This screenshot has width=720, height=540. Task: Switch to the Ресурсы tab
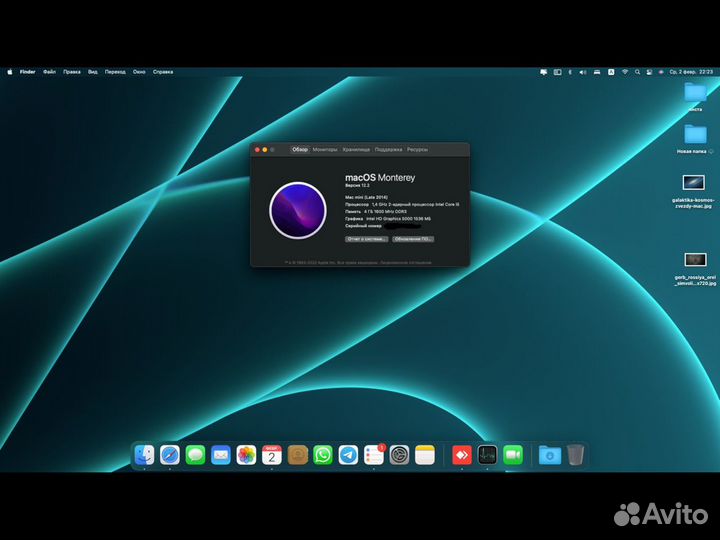click(417, 149)
